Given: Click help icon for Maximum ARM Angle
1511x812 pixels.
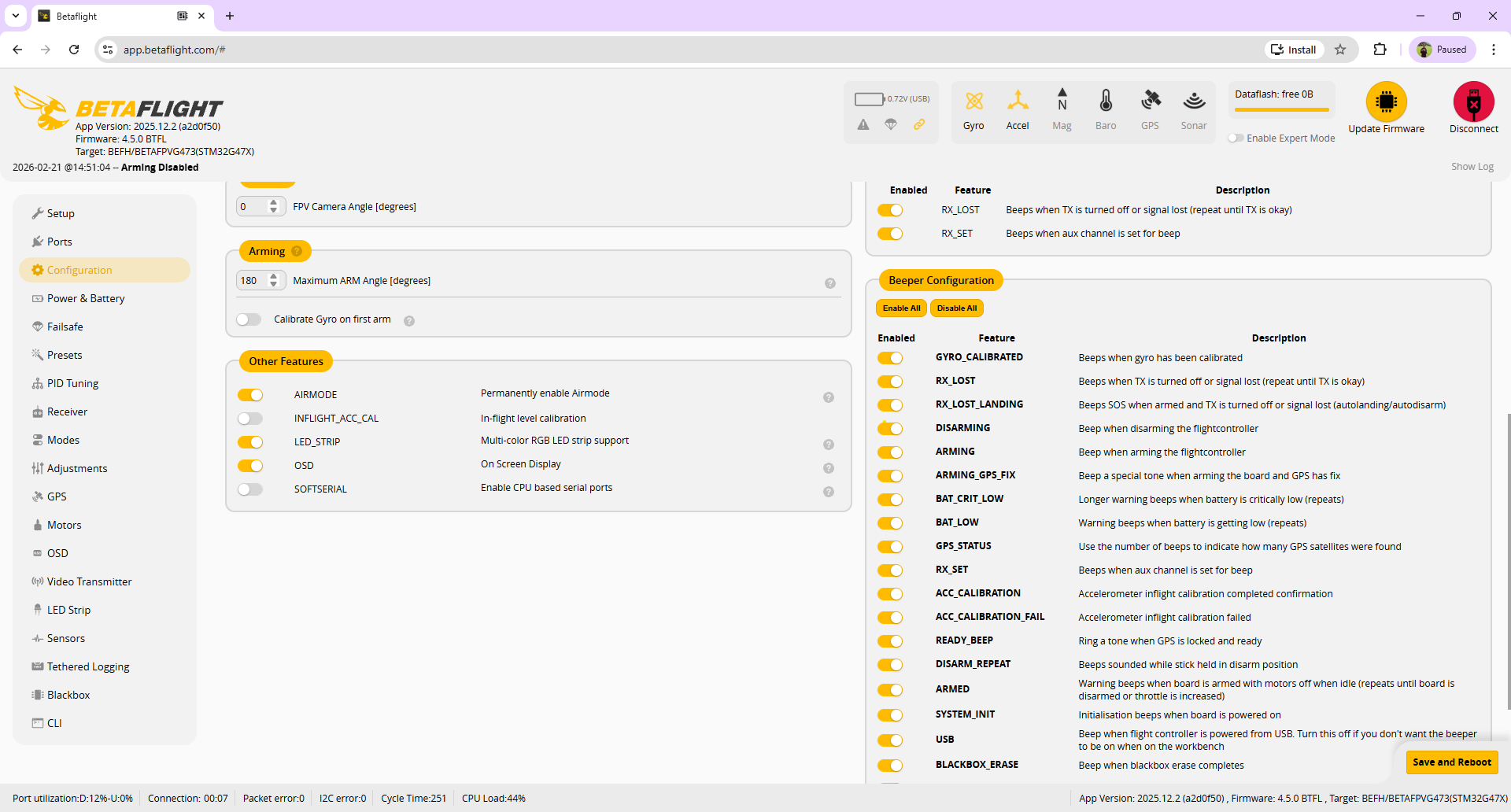Looking at the screenshot, I should pos(829,283).
